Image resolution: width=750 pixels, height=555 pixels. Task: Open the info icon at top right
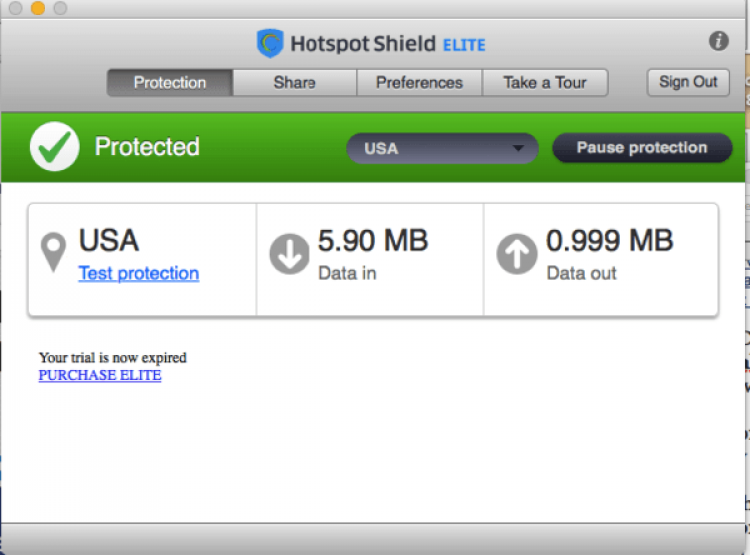[x=718, y=41]
